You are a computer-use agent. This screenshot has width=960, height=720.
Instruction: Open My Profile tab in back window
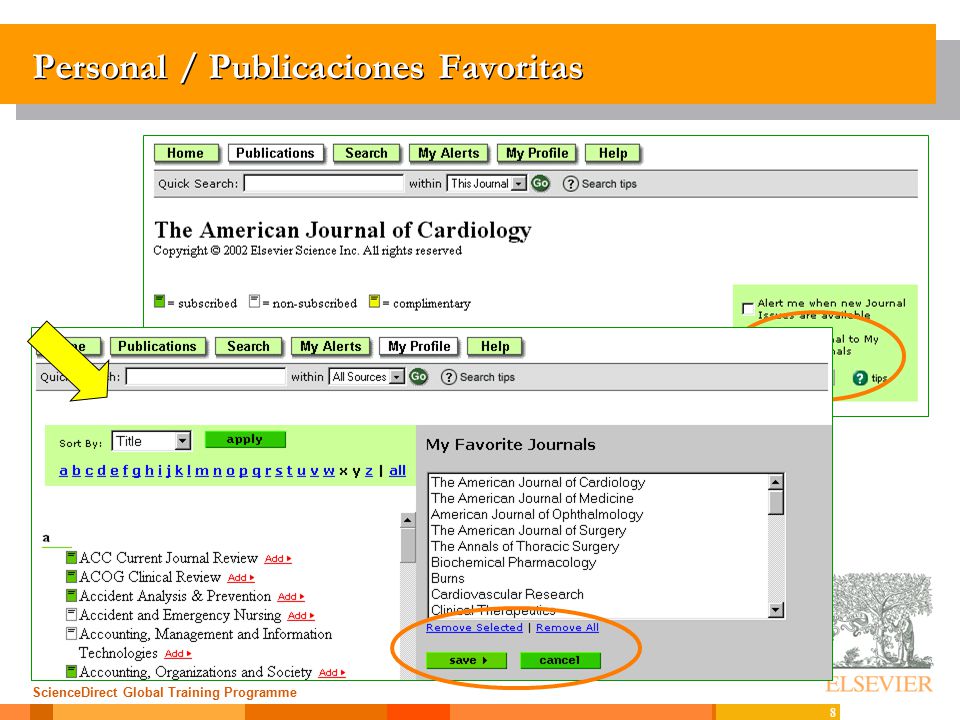point(537,153)
